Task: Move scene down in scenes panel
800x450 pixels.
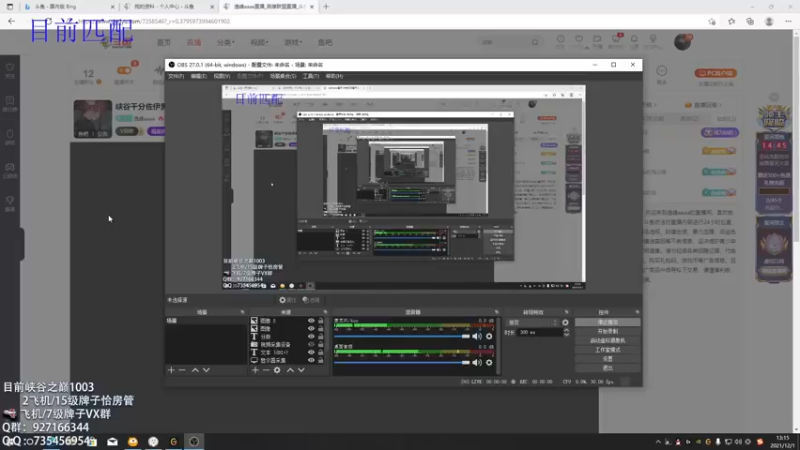Action: (206, 370)
